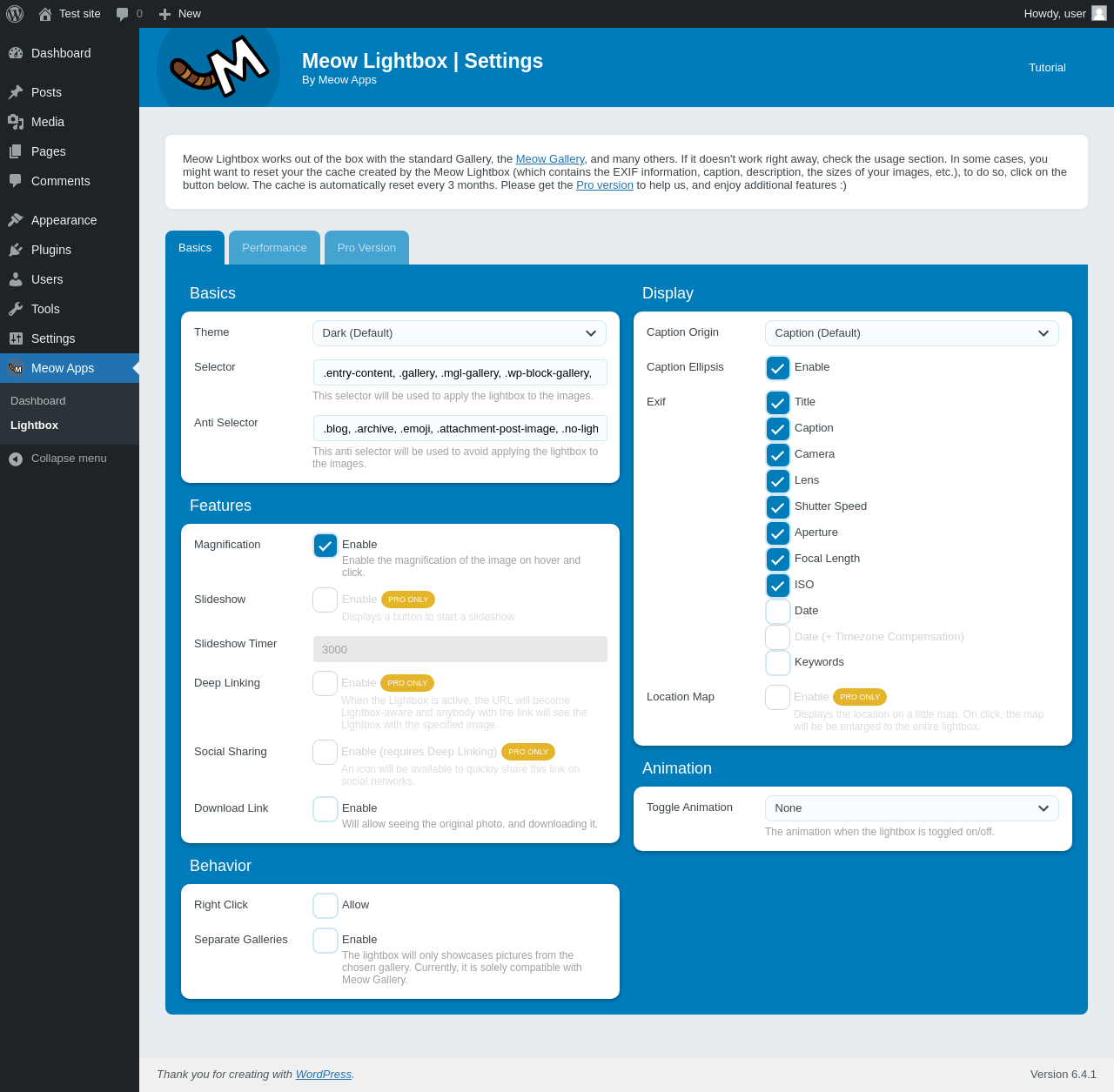Click the Tools wrench icon

[16, 309]
